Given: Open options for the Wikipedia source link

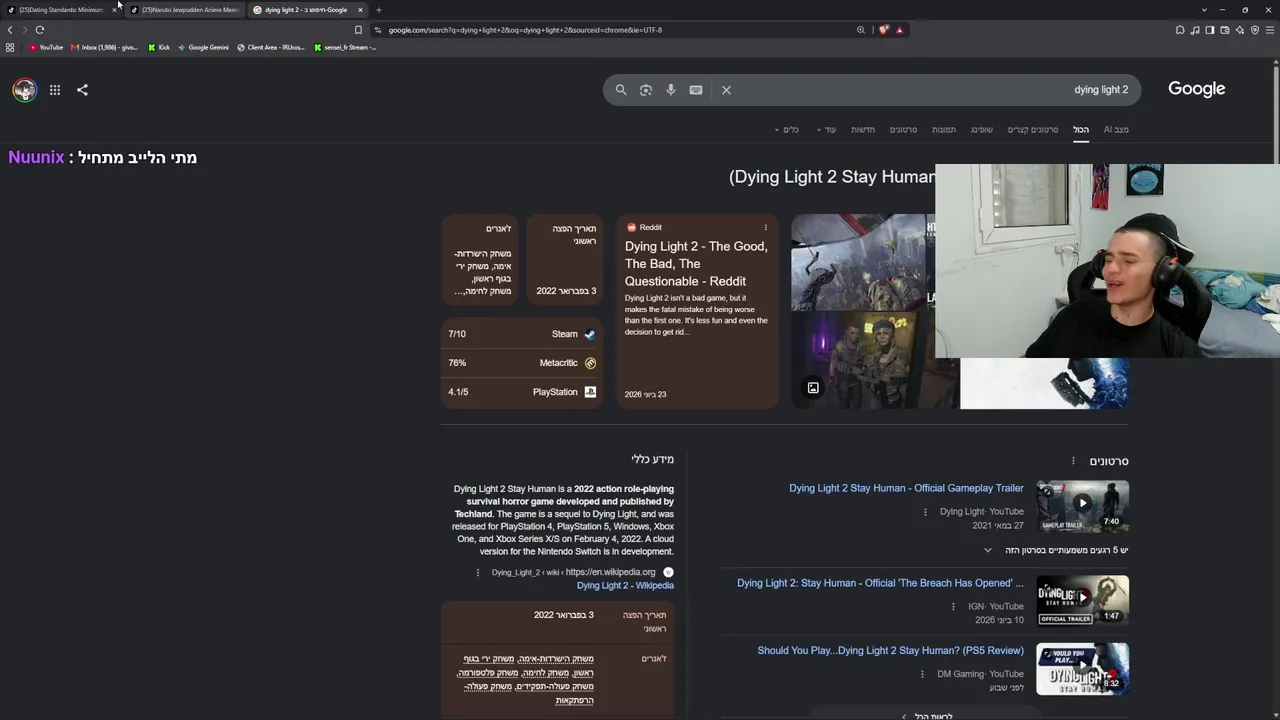Looking at the screenshot, I should pos(478,573).
